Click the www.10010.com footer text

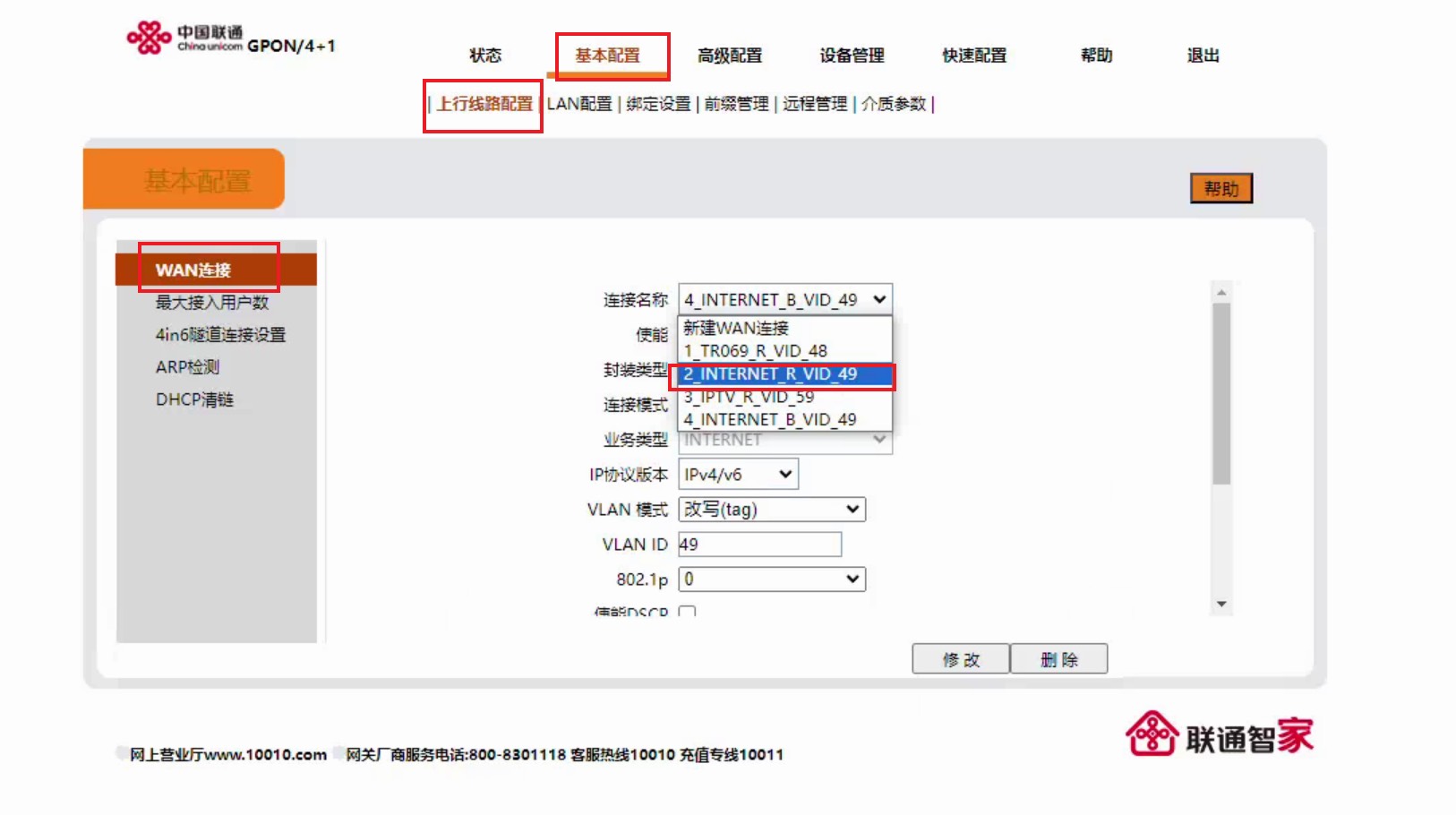click(265, 755)
